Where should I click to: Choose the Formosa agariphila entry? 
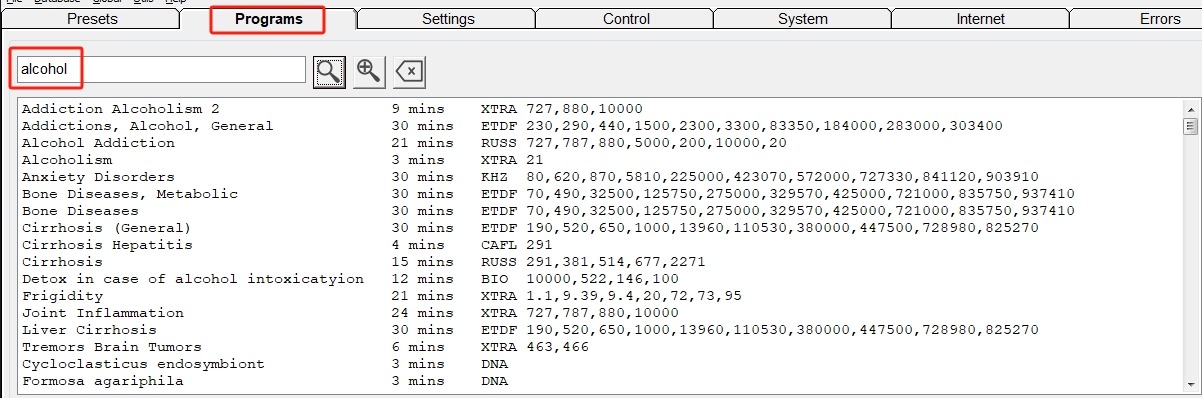pos(600,381)
